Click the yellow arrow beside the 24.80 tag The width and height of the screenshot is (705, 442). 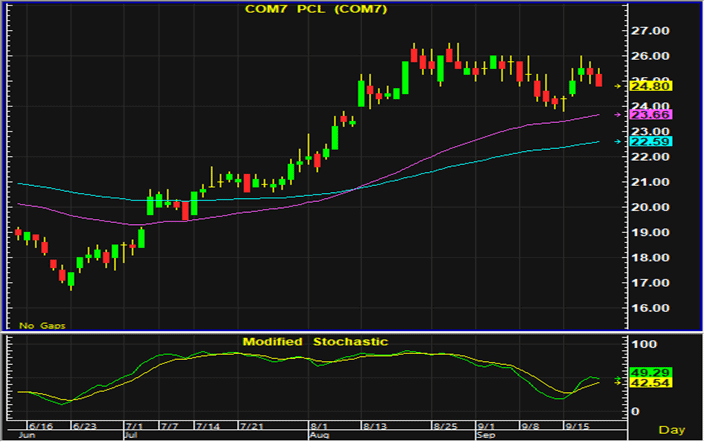pyautogui.click(x=617, y=86)
